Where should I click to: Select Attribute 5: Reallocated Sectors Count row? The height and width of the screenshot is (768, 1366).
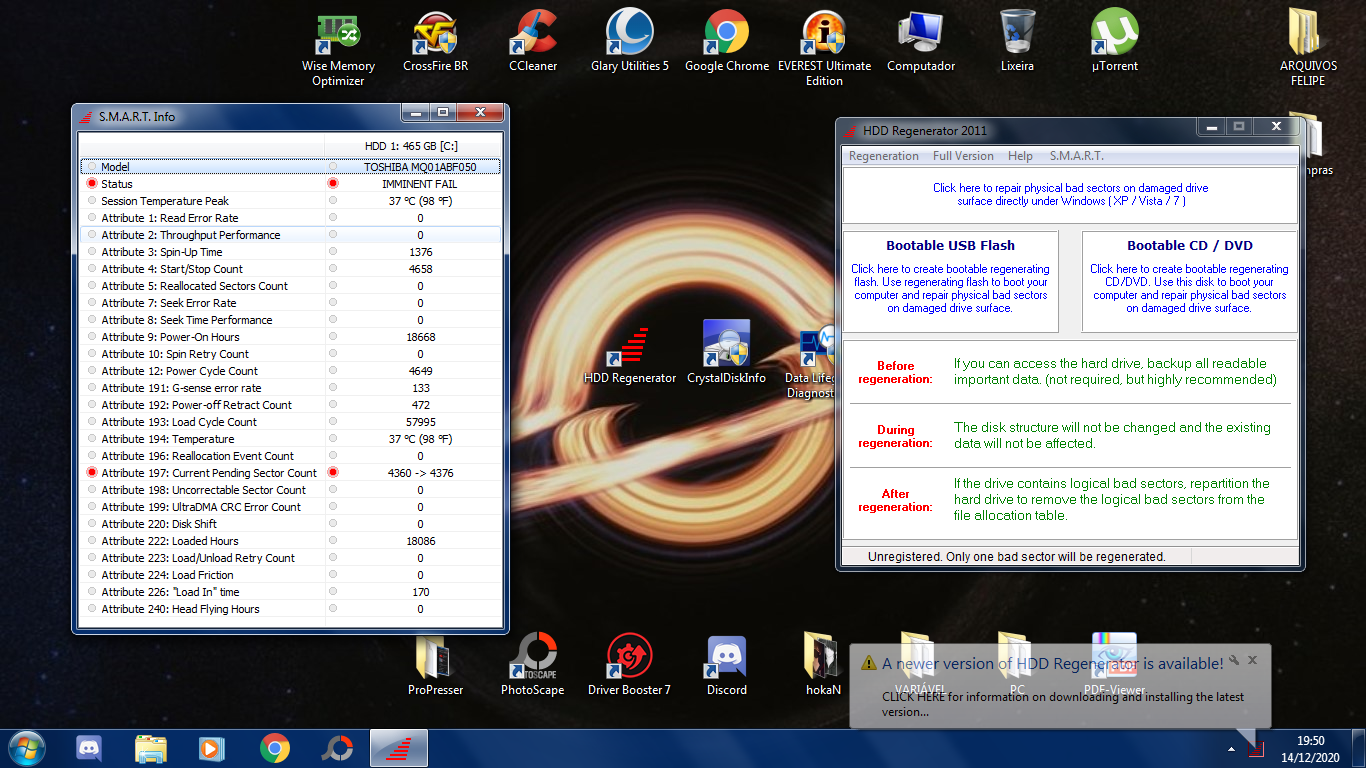click(x=290, y=286)
